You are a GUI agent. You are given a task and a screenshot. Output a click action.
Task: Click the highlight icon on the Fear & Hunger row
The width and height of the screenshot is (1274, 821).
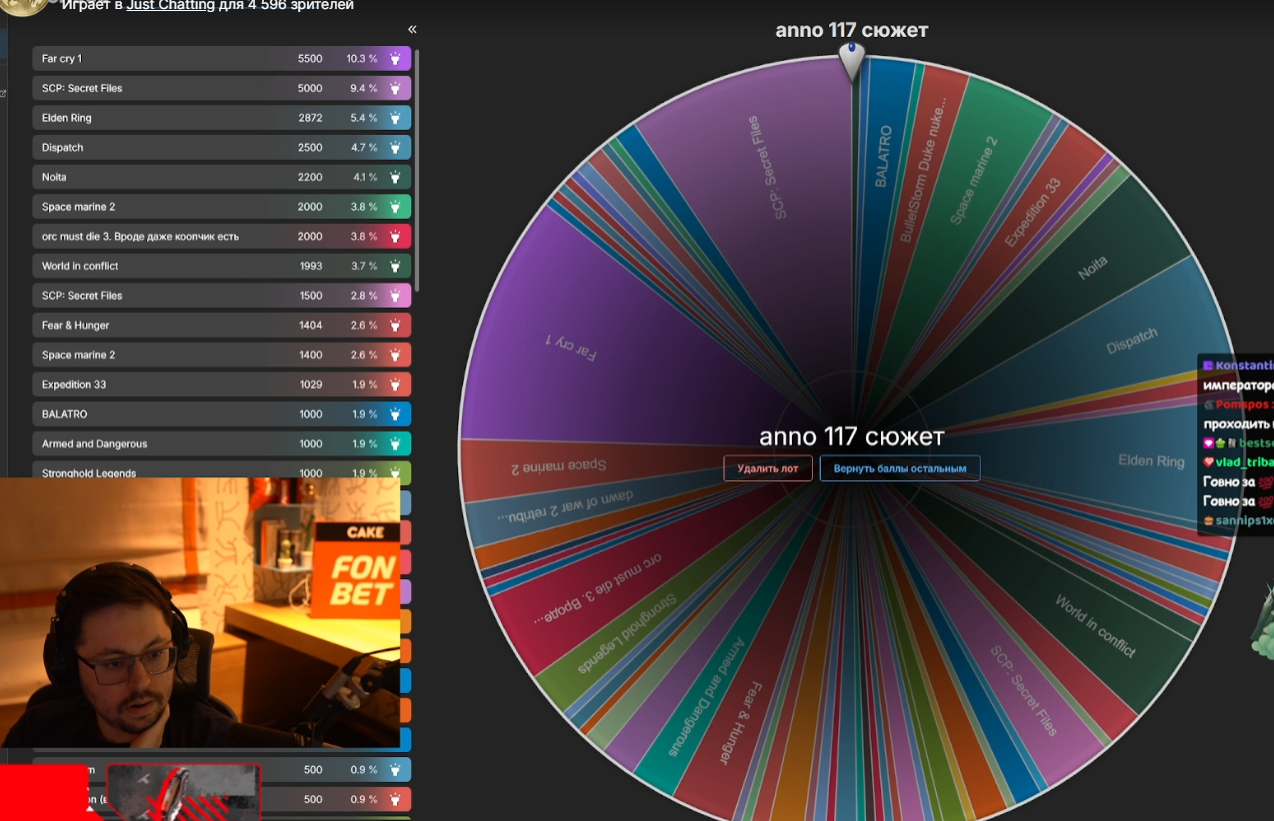pyautogui.click(x=395, y=325)
